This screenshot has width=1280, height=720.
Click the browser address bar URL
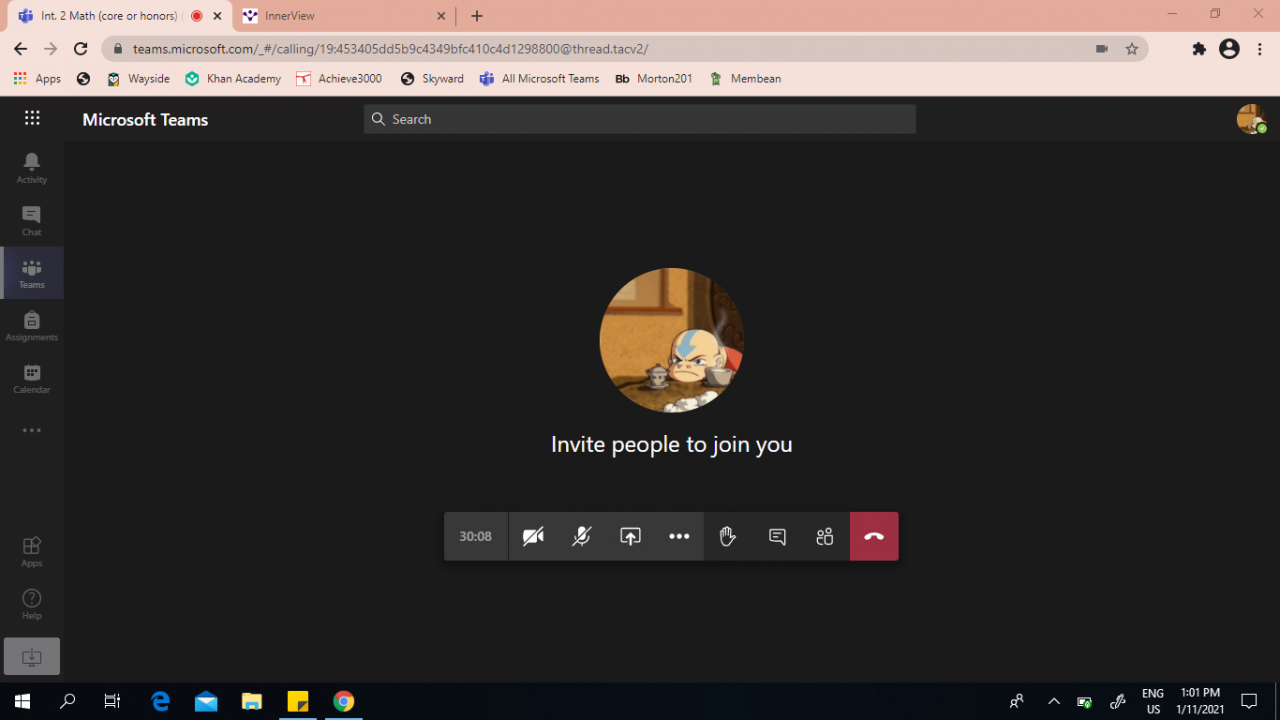pyautogui.click(x=391, y=49)
